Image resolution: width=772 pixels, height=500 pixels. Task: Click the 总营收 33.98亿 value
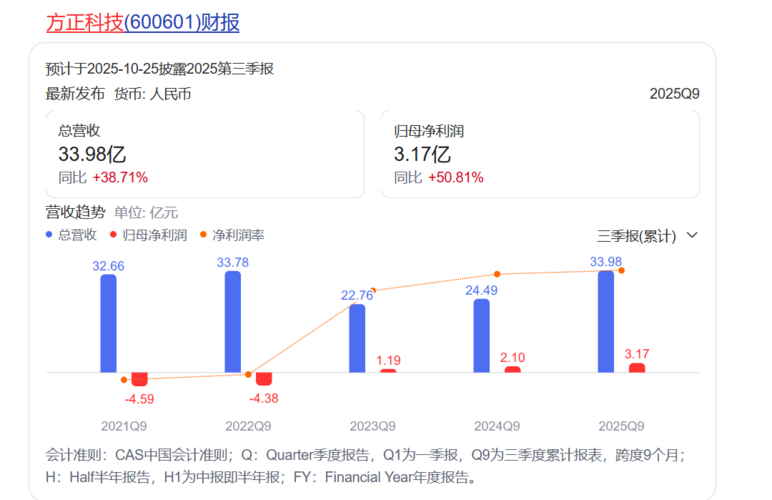click(x=92, y=154)
